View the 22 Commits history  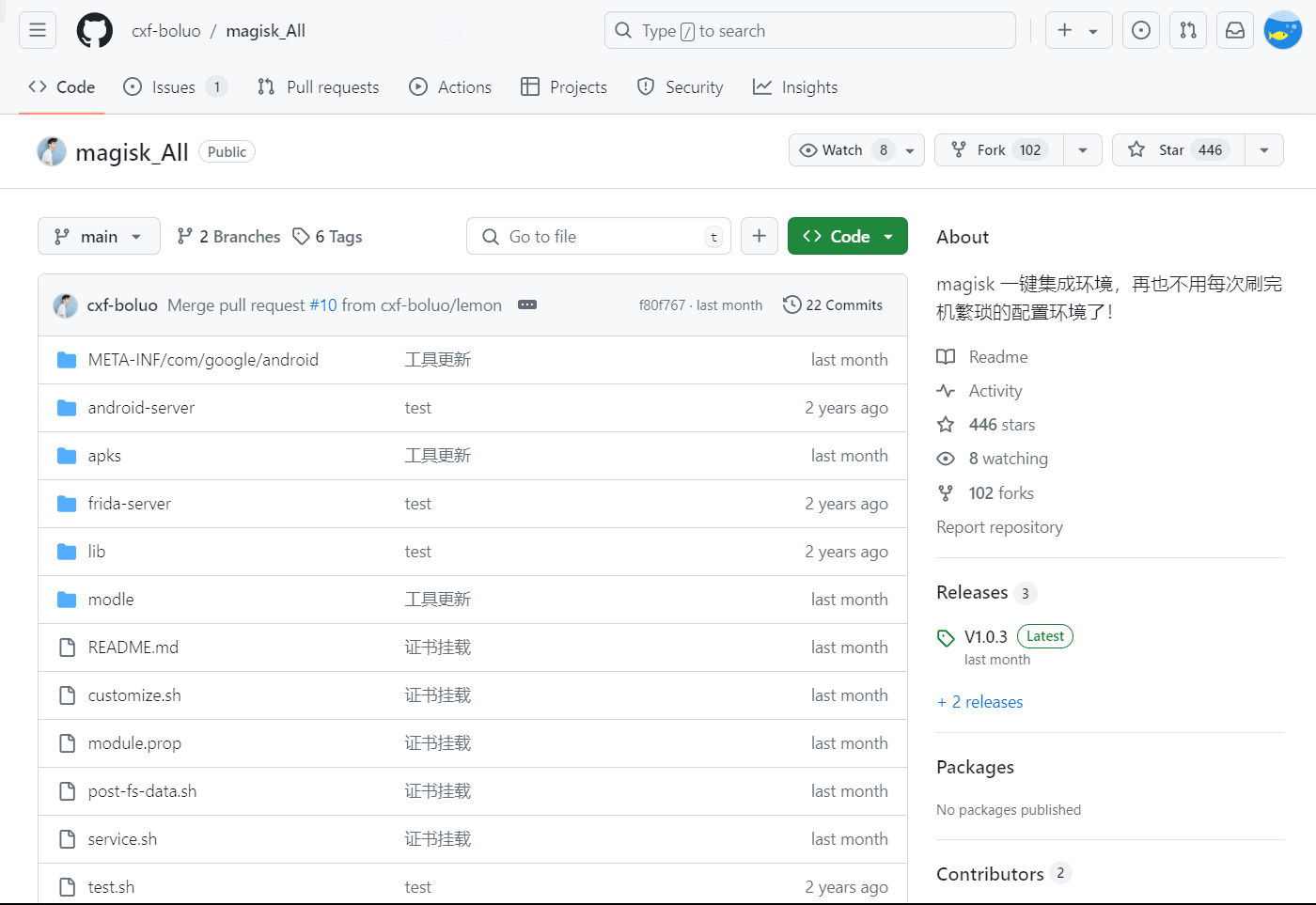click(x=833, y=305)
